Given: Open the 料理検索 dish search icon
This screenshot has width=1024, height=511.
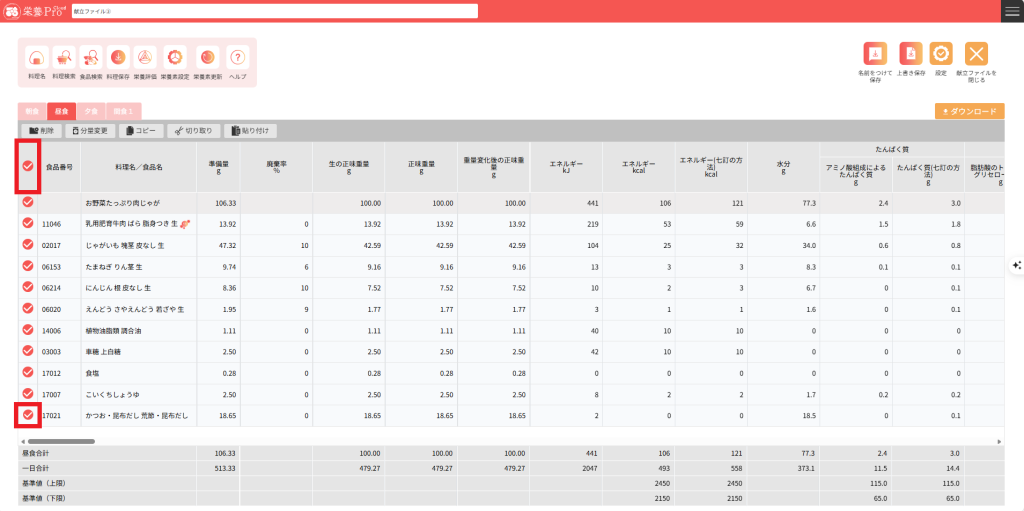Looking at the screenshot, I should [x=64, y=58].
